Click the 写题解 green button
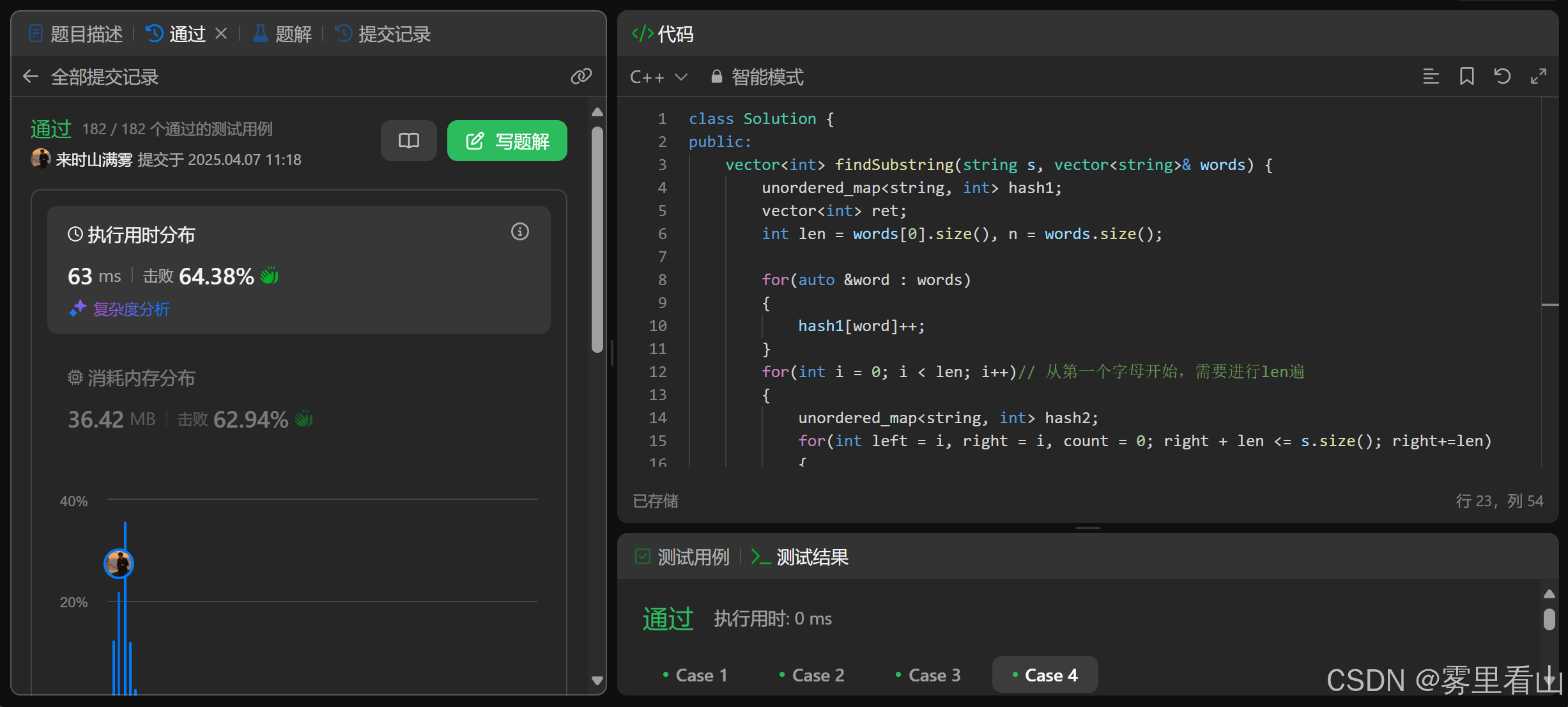1568x707 pixels. [507, 141]
